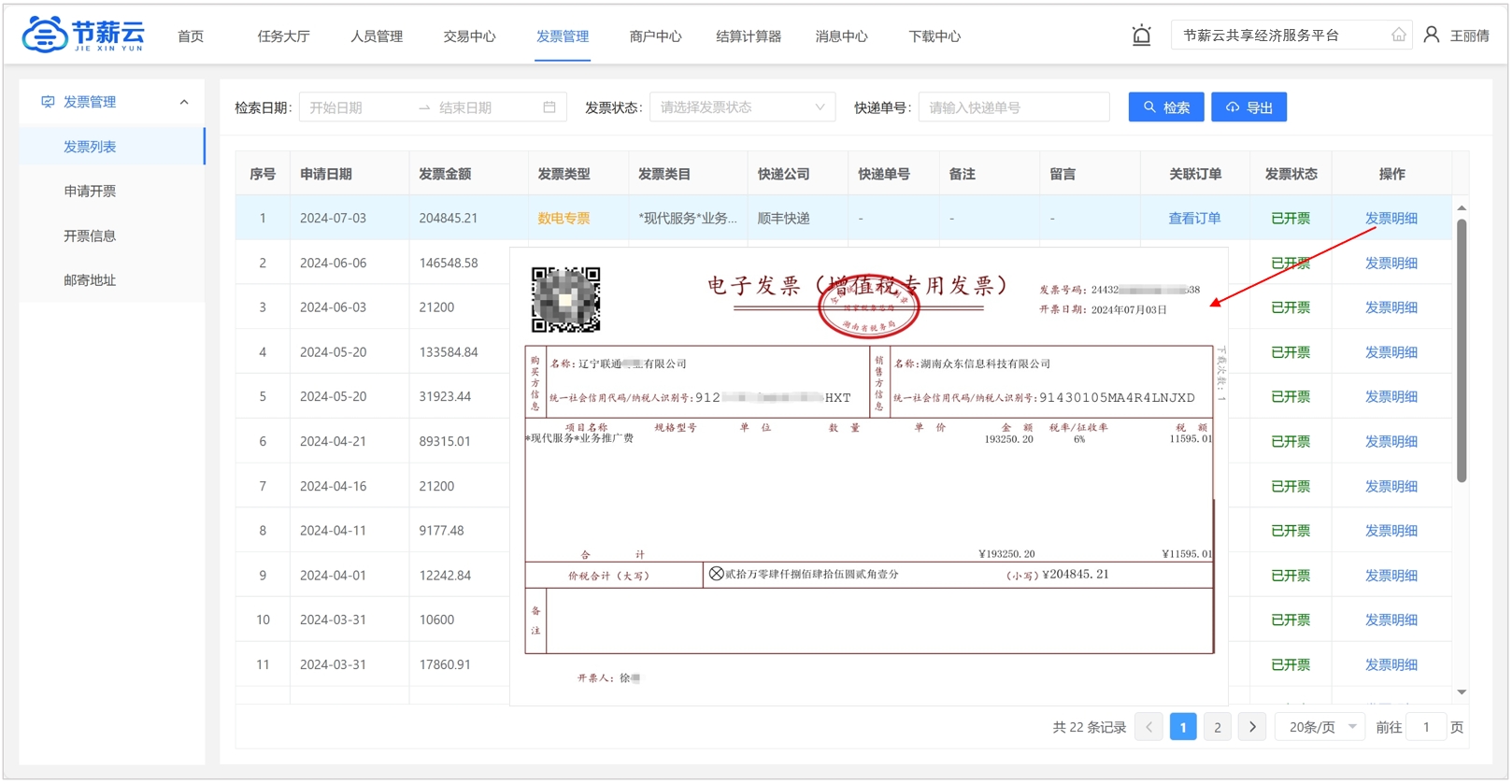
Task: Select 申请开票 in the sidebar
Action: pyautogui.click(x=90, y=192)
